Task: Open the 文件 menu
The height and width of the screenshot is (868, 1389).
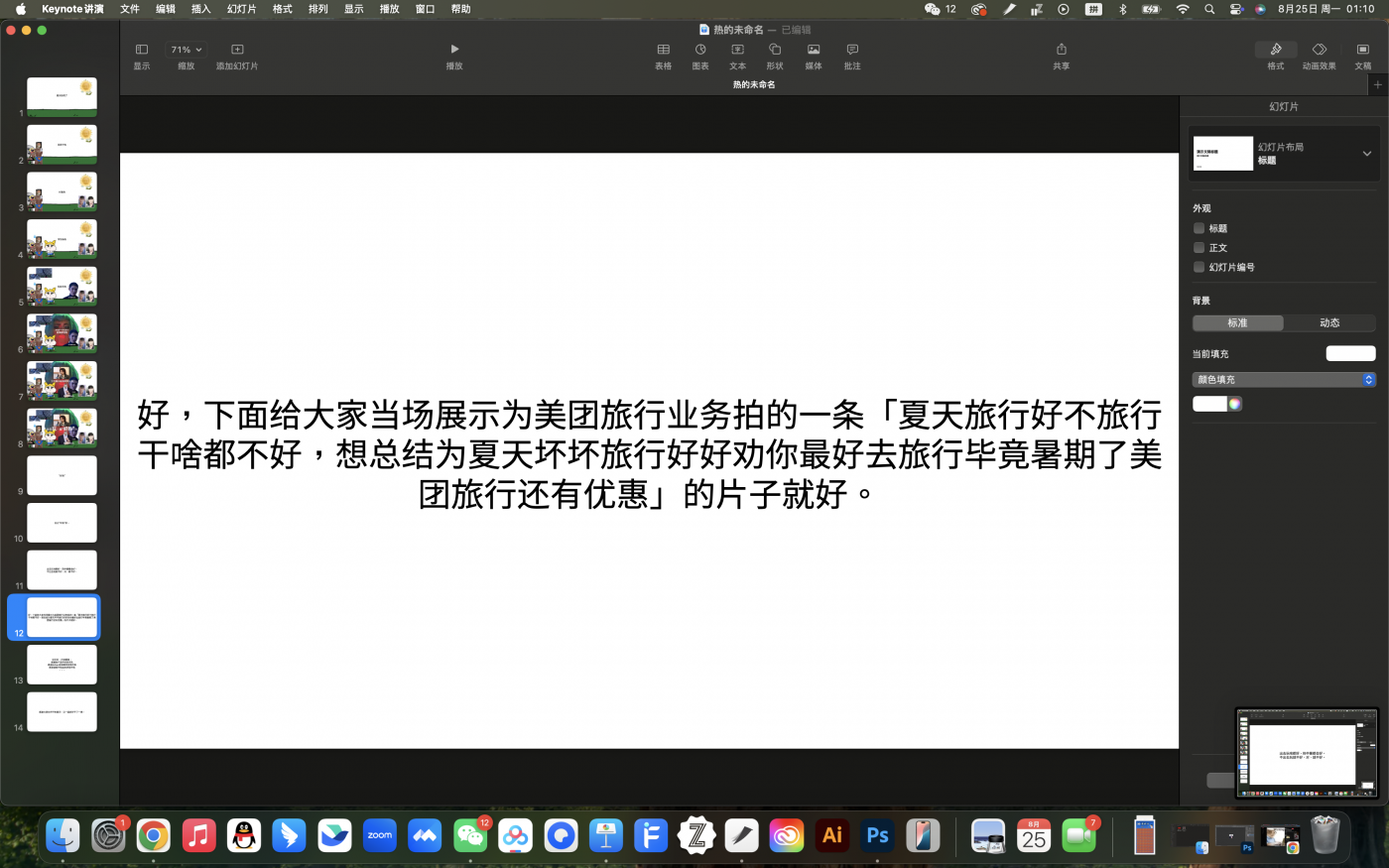Action: click(x=130, y=9)
